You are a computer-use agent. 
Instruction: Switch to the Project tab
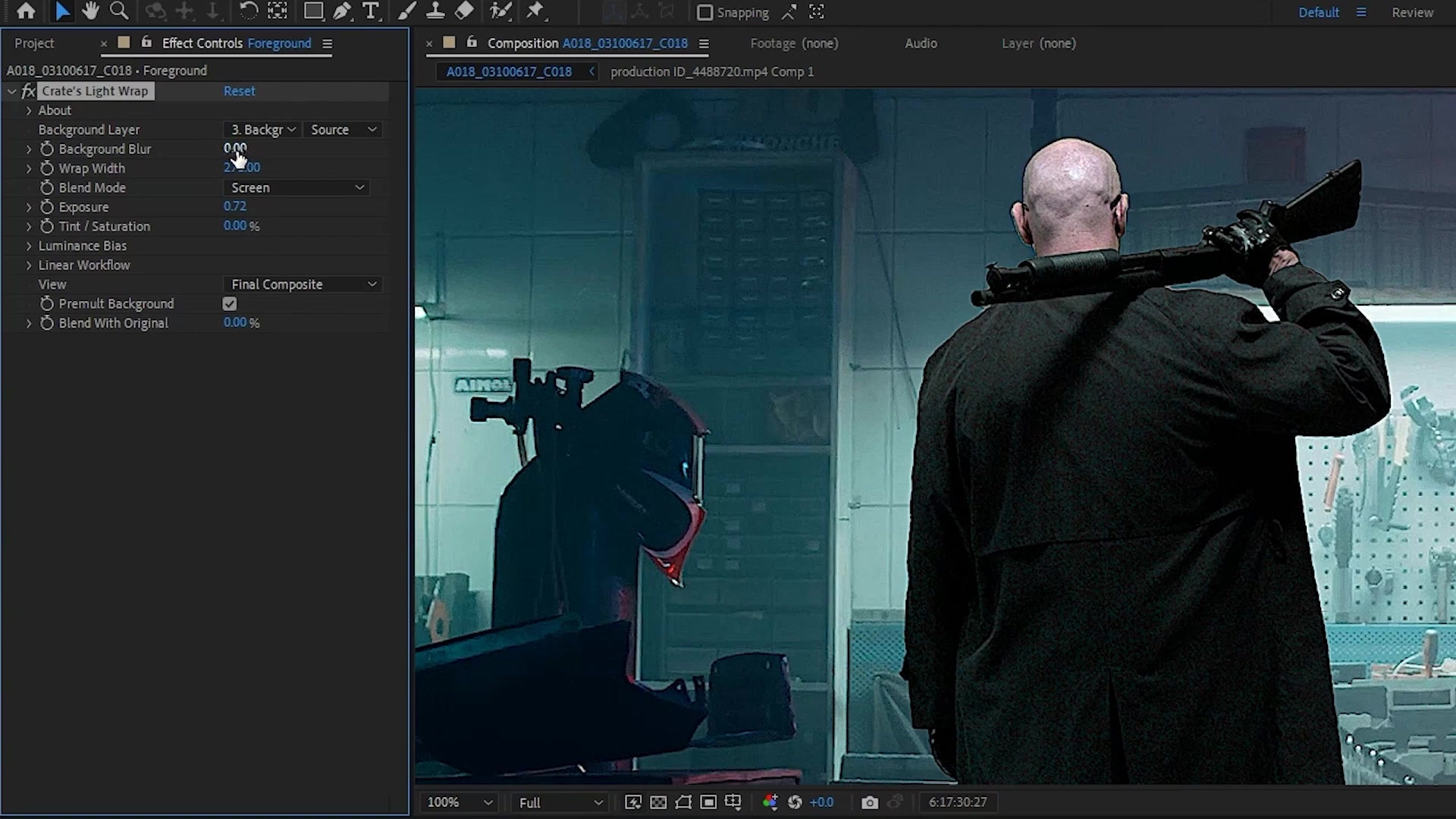(x=34, y=43)
